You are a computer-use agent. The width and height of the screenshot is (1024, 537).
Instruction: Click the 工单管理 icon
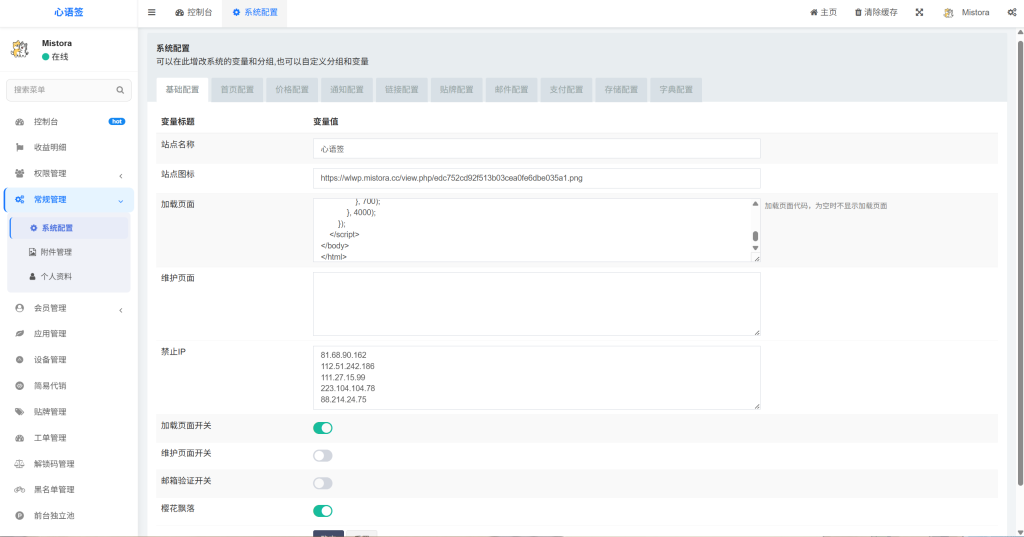pos(20,438)
